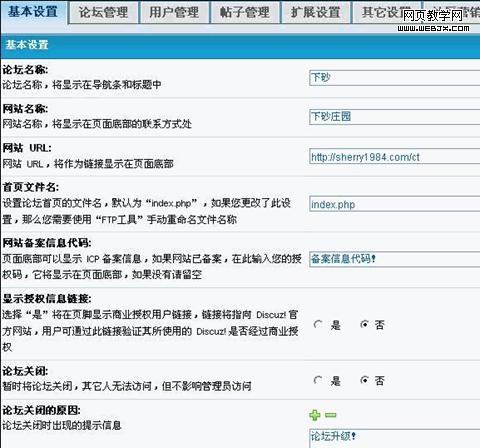Click the index.php filename input field

pos(395,204)
